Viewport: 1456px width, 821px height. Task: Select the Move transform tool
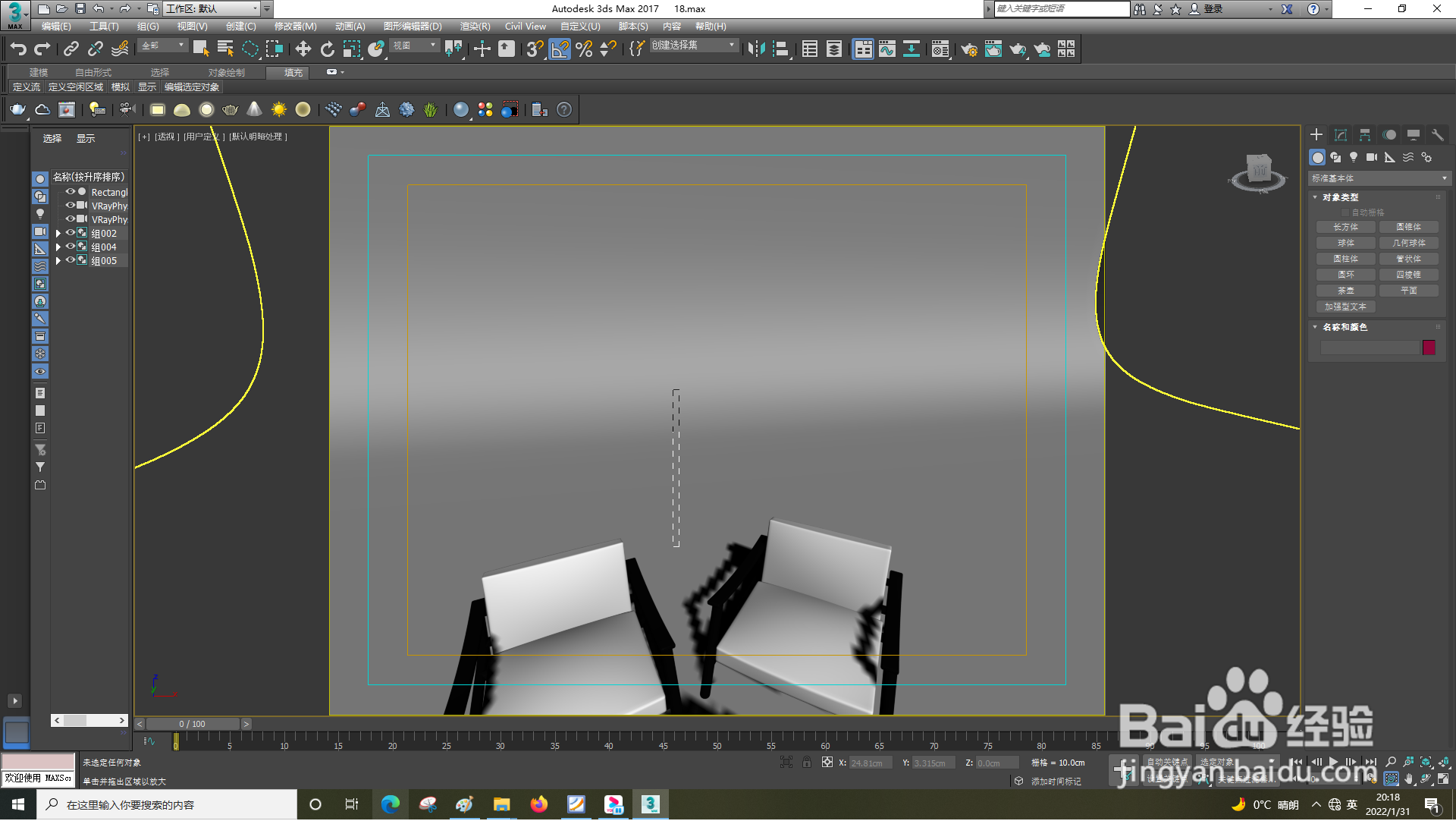[x=303, y=49]
